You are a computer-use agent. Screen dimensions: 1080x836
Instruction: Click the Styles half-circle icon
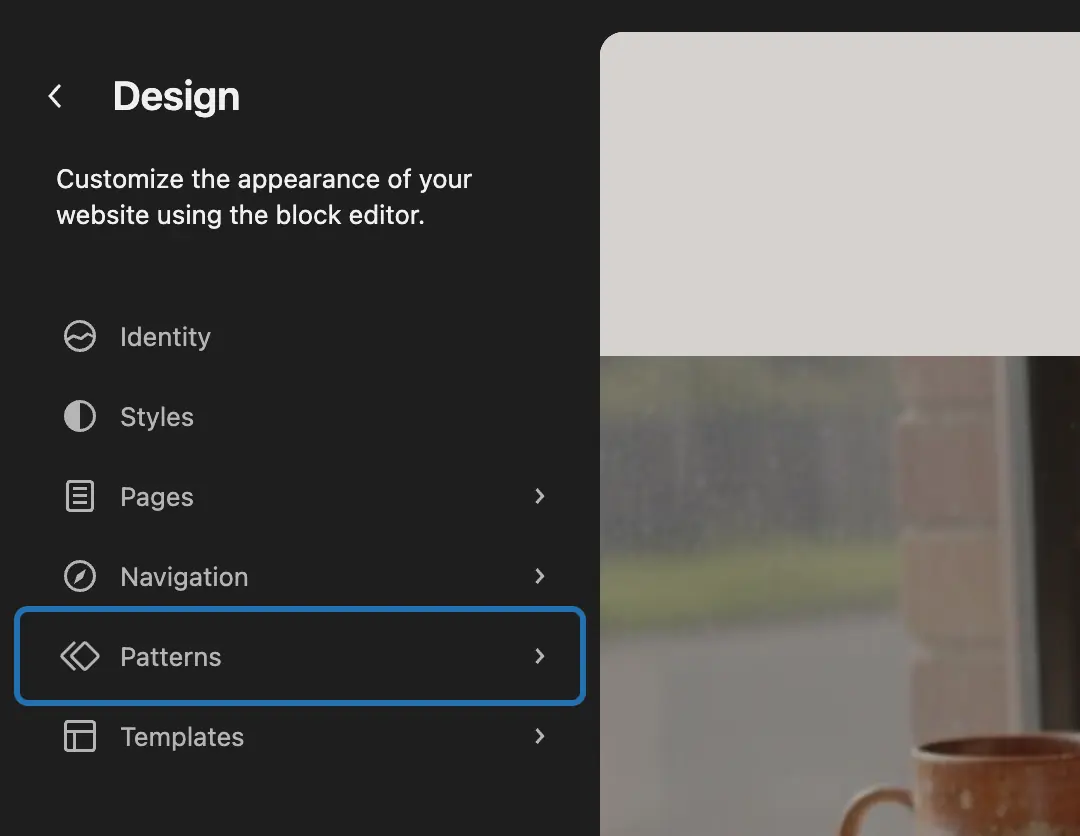click(x=80, y=417)
